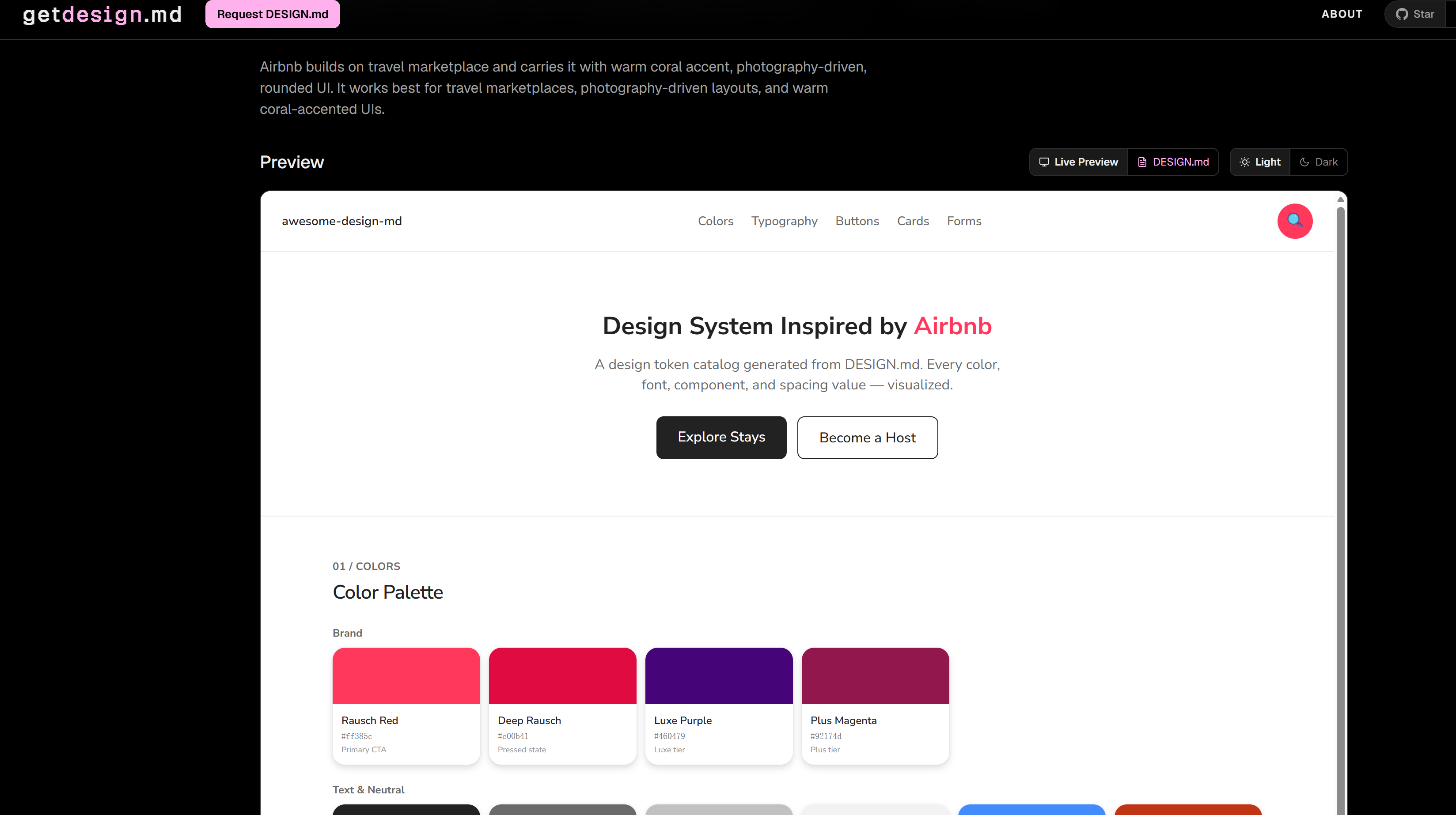Open the getdesign.md home logo

point(102,14)
